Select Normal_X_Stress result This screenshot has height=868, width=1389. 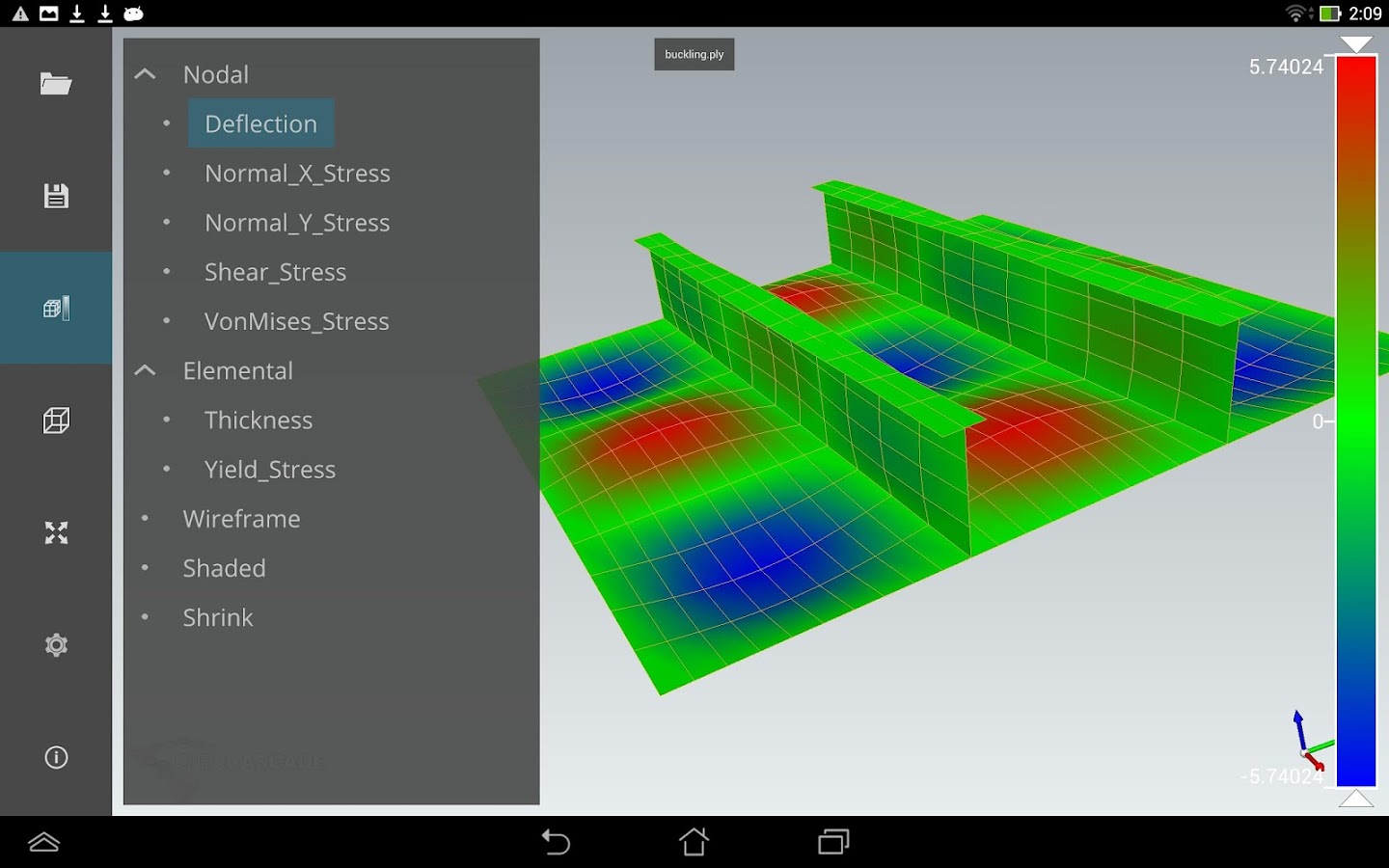(297, 174)
